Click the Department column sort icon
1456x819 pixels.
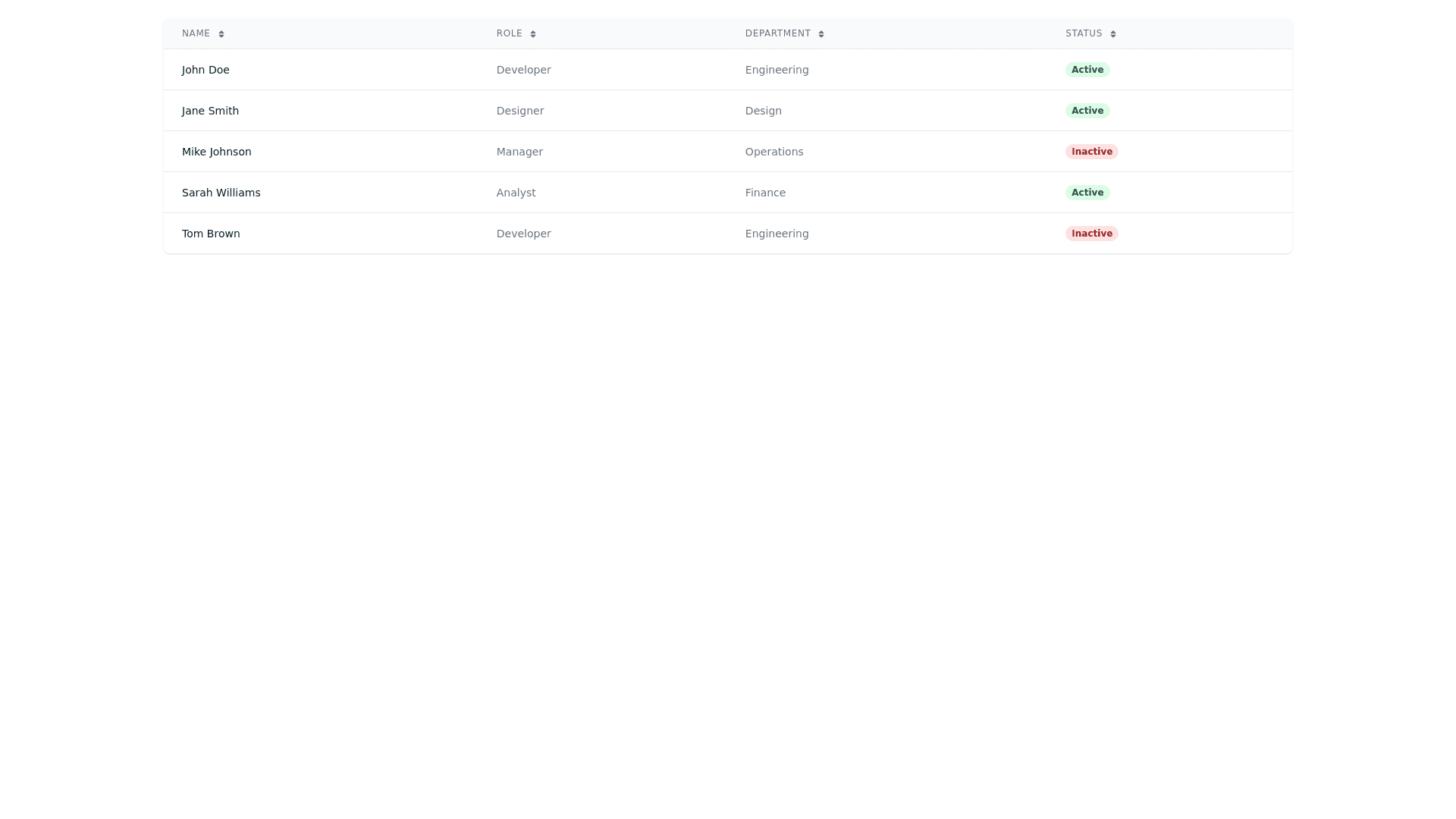click(x=821, y=34)
